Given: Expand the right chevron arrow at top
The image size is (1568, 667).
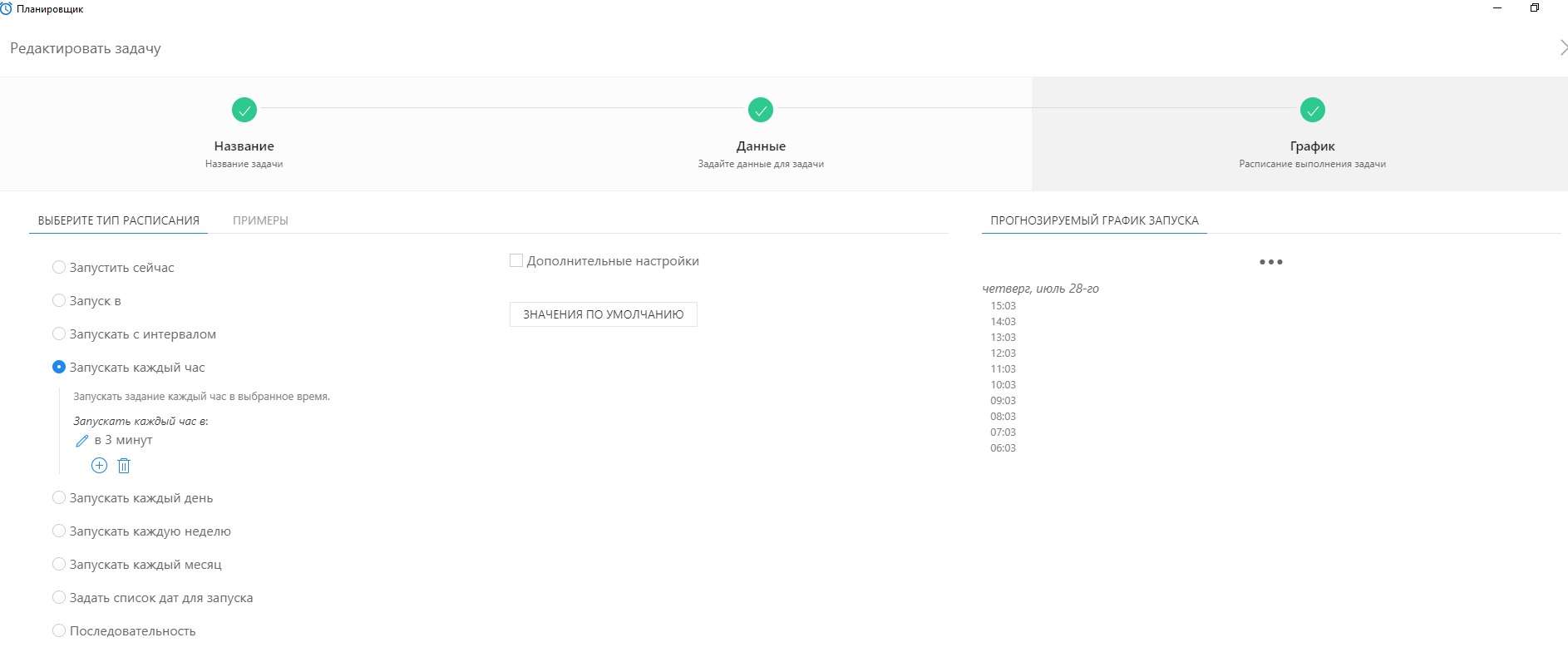Looking at the screenshot, I should (x=1562, y=48).
